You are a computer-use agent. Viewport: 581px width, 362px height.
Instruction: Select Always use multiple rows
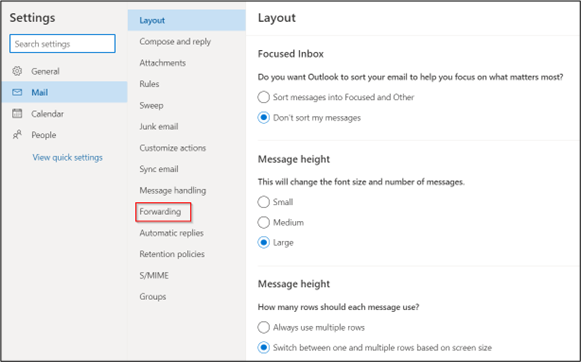[x=263, y=327]
